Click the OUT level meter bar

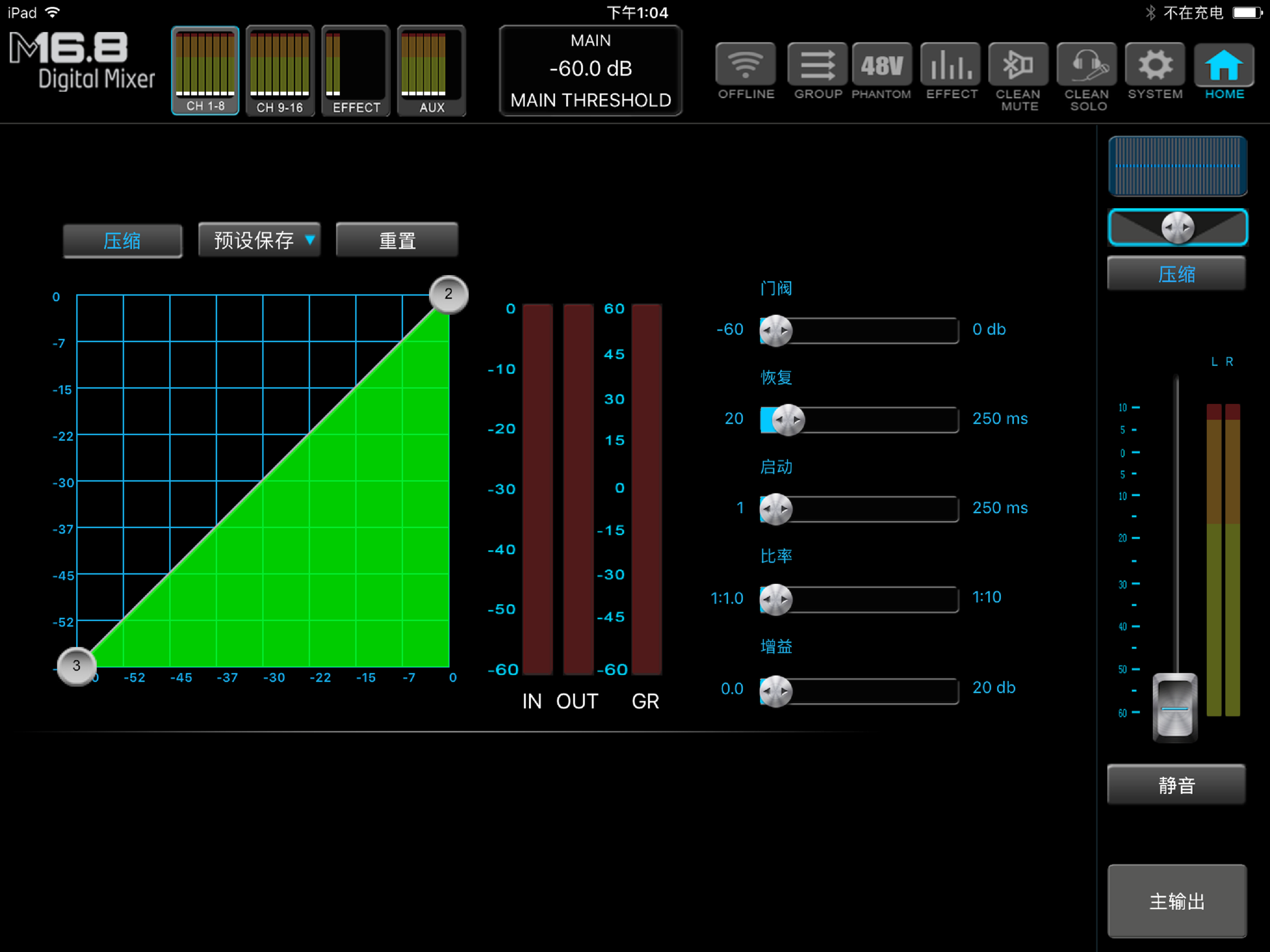(578, 489)
